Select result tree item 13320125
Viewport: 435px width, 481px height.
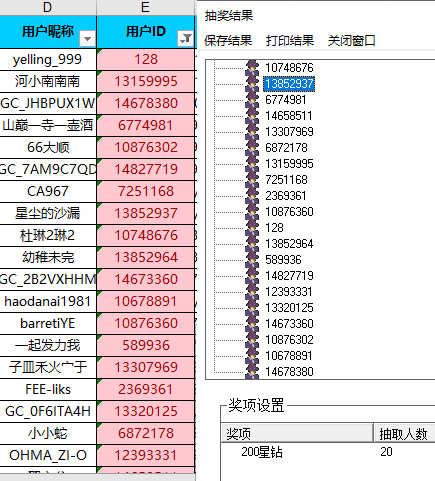(x=289, y=308)
